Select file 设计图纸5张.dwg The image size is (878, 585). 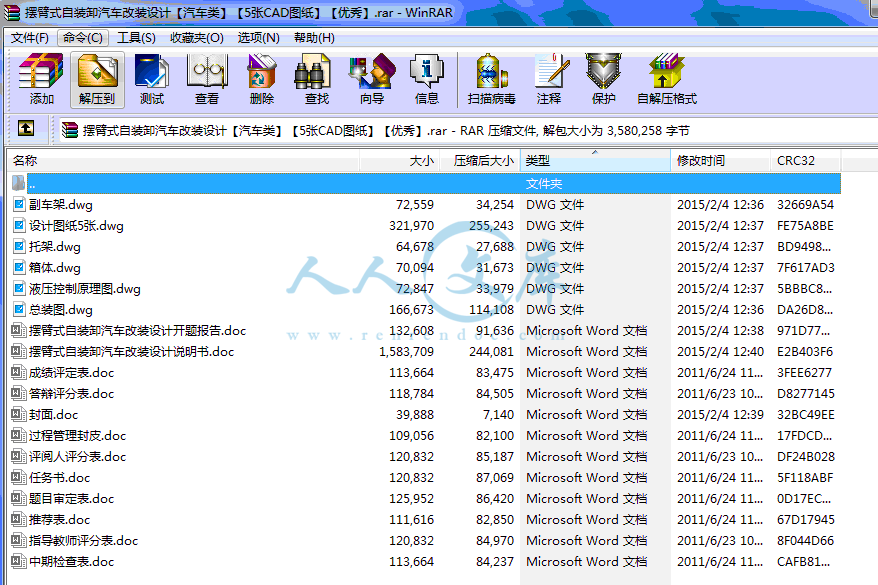(76, 226)
